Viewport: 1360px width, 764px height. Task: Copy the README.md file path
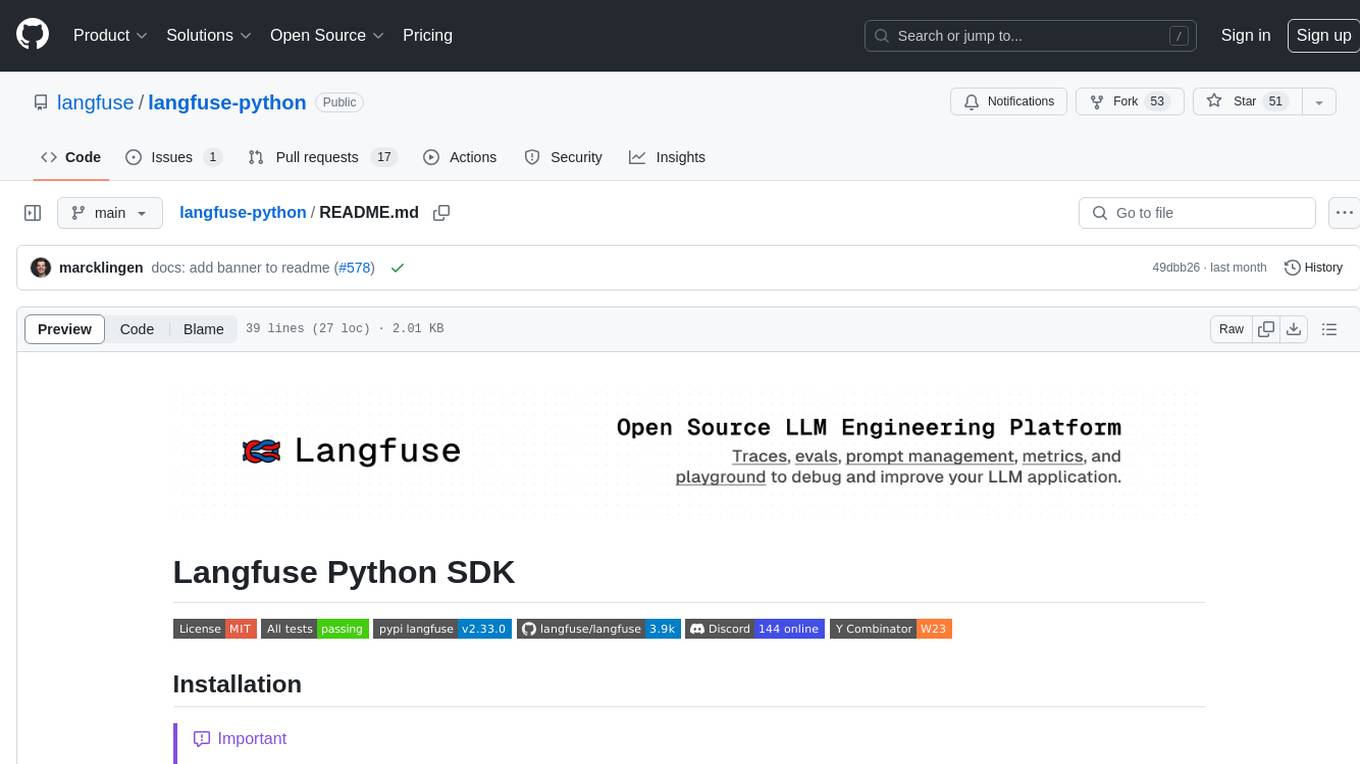441,213
